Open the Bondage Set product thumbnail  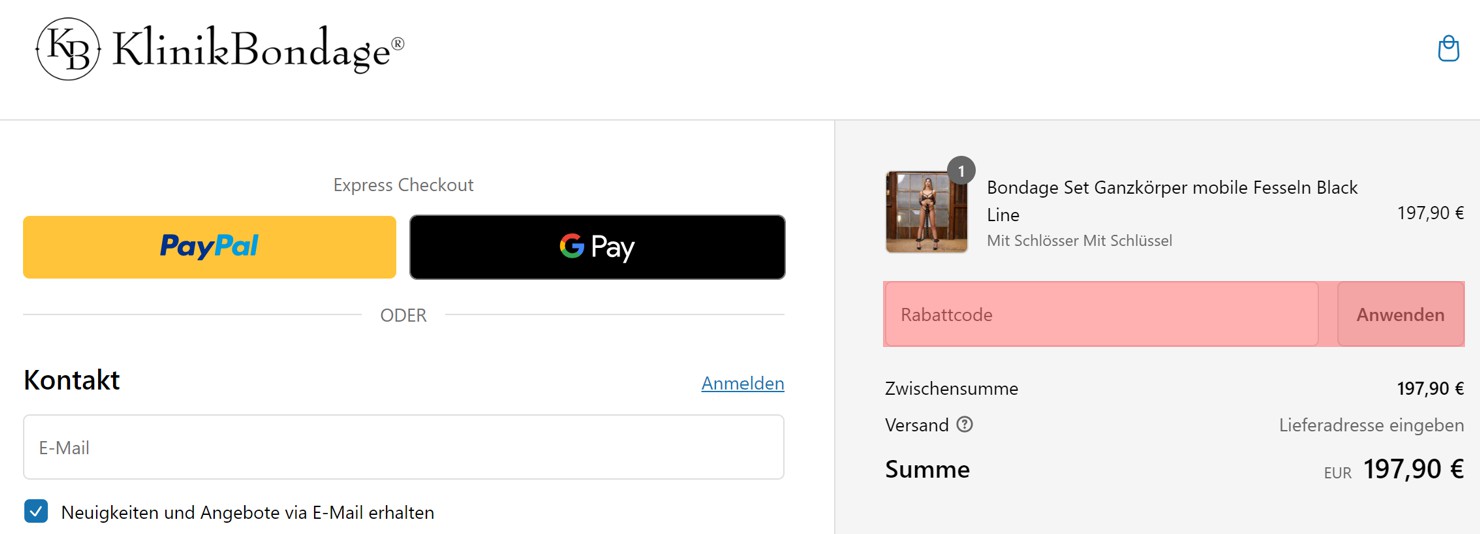click(926, 212)
